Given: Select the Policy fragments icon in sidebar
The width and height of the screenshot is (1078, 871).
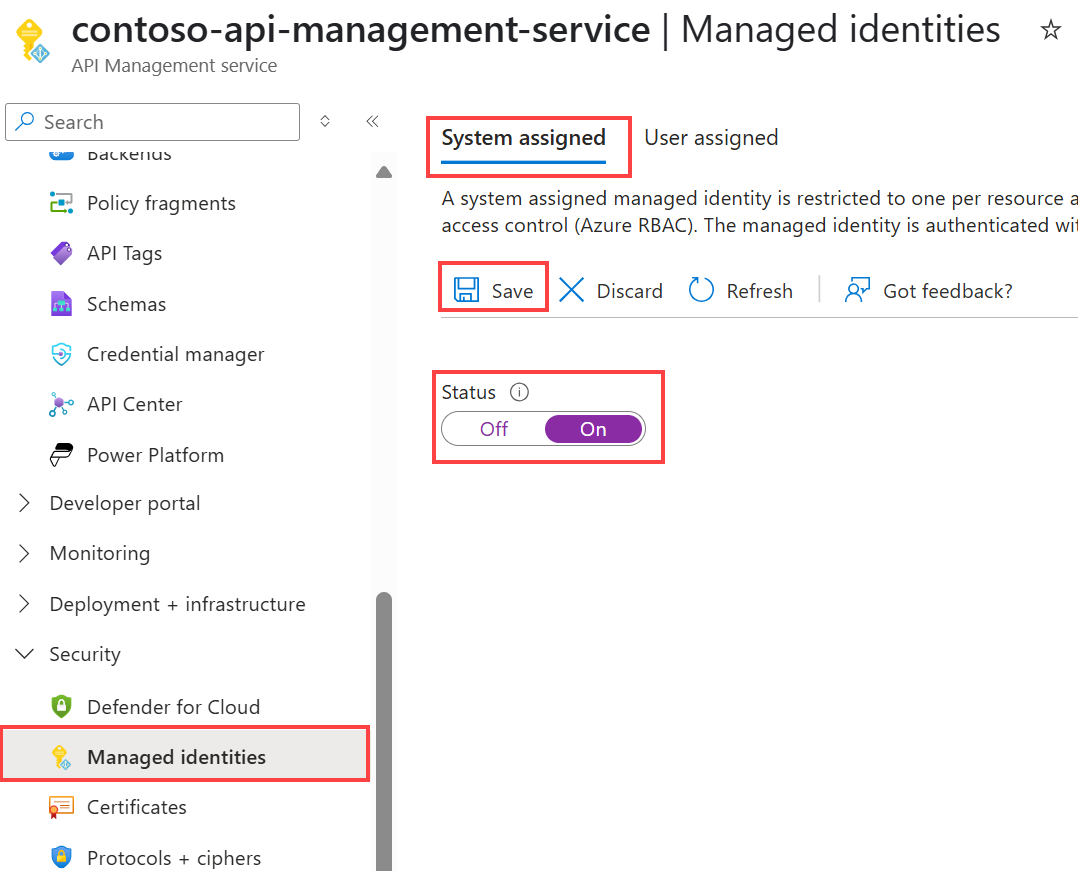Looking at the screenshot, I should [x=60, y=203].
